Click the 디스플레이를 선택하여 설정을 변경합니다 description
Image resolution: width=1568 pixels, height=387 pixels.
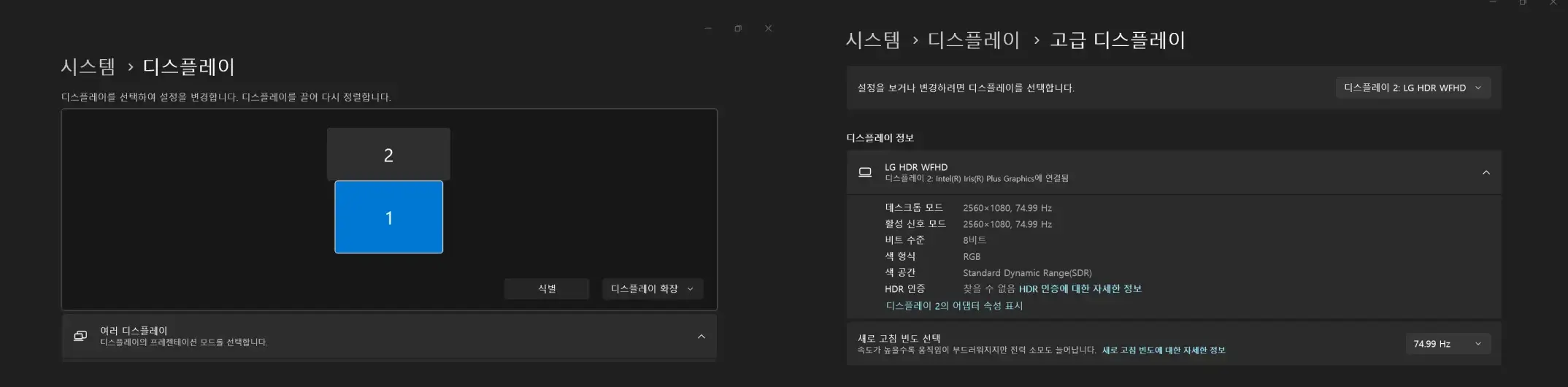pyautogui.click(x=226, y=97)
